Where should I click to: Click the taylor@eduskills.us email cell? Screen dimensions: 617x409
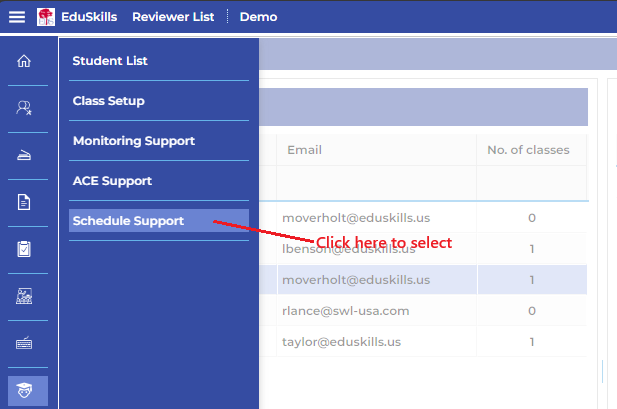click(x=376, y=342)
